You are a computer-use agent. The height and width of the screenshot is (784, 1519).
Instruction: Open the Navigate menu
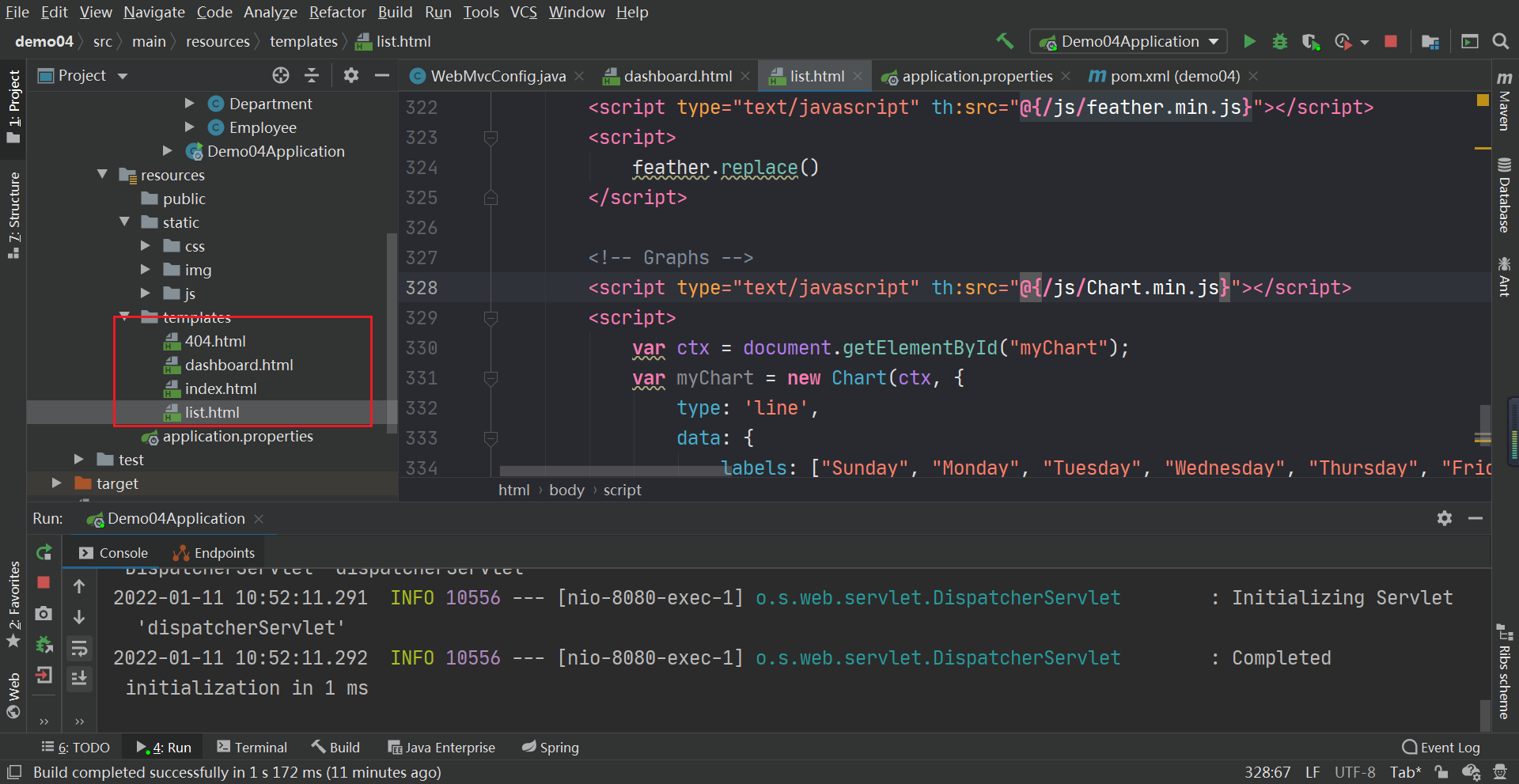154,12
